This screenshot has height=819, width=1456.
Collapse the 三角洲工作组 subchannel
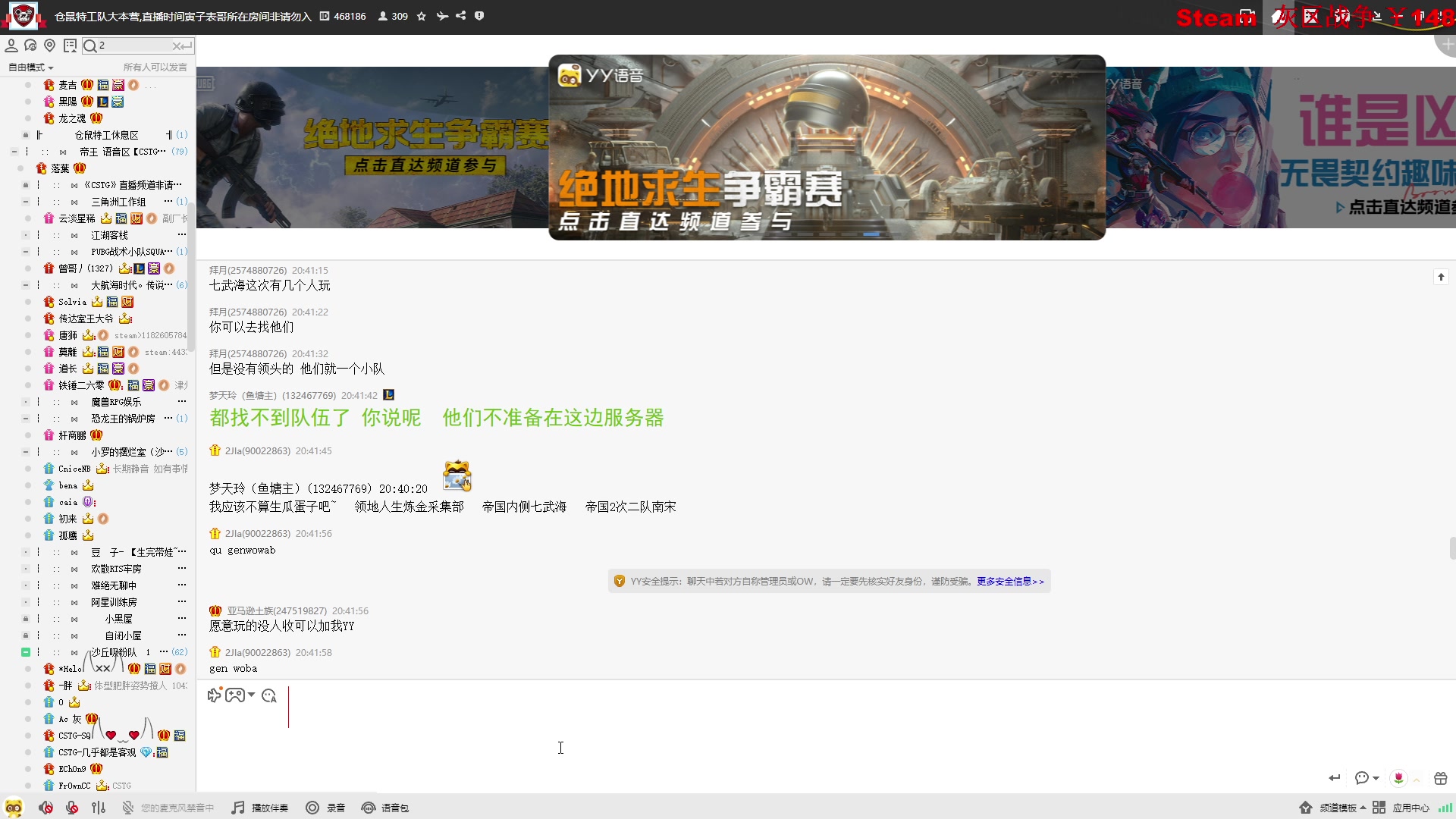[26, 202]
